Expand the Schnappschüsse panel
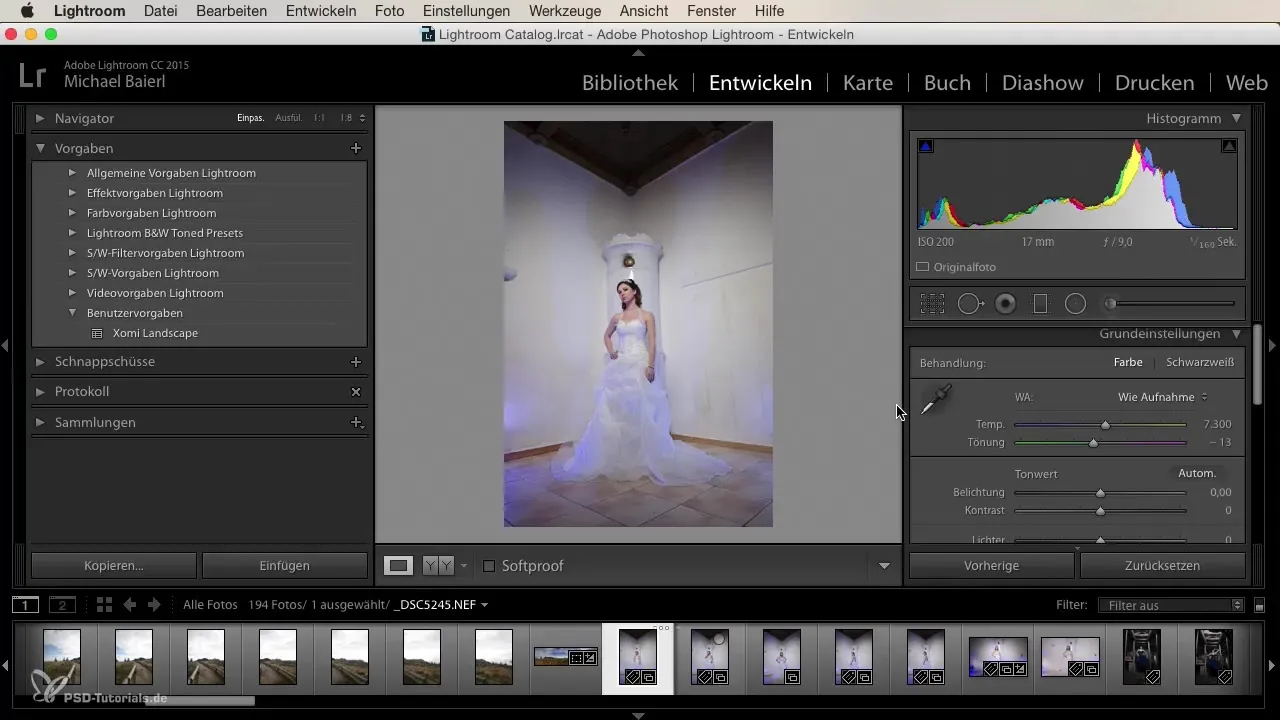Screen dimensions: 1280x720 click(x=40, y=362)
